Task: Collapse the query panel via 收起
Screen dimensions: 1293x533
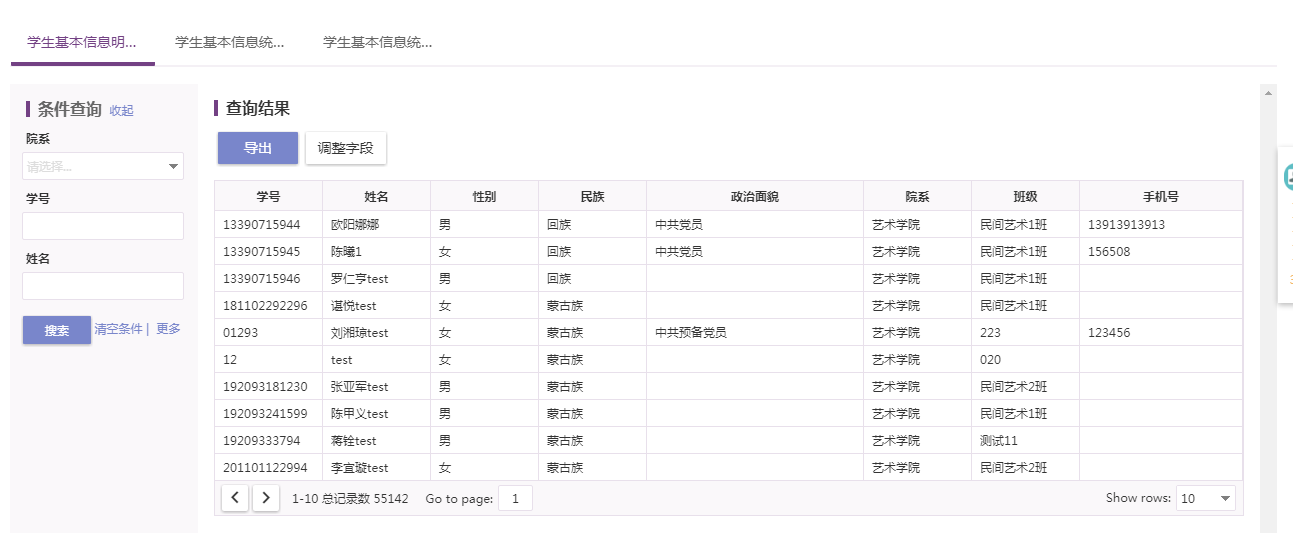Action: click(x=121, y=111)
